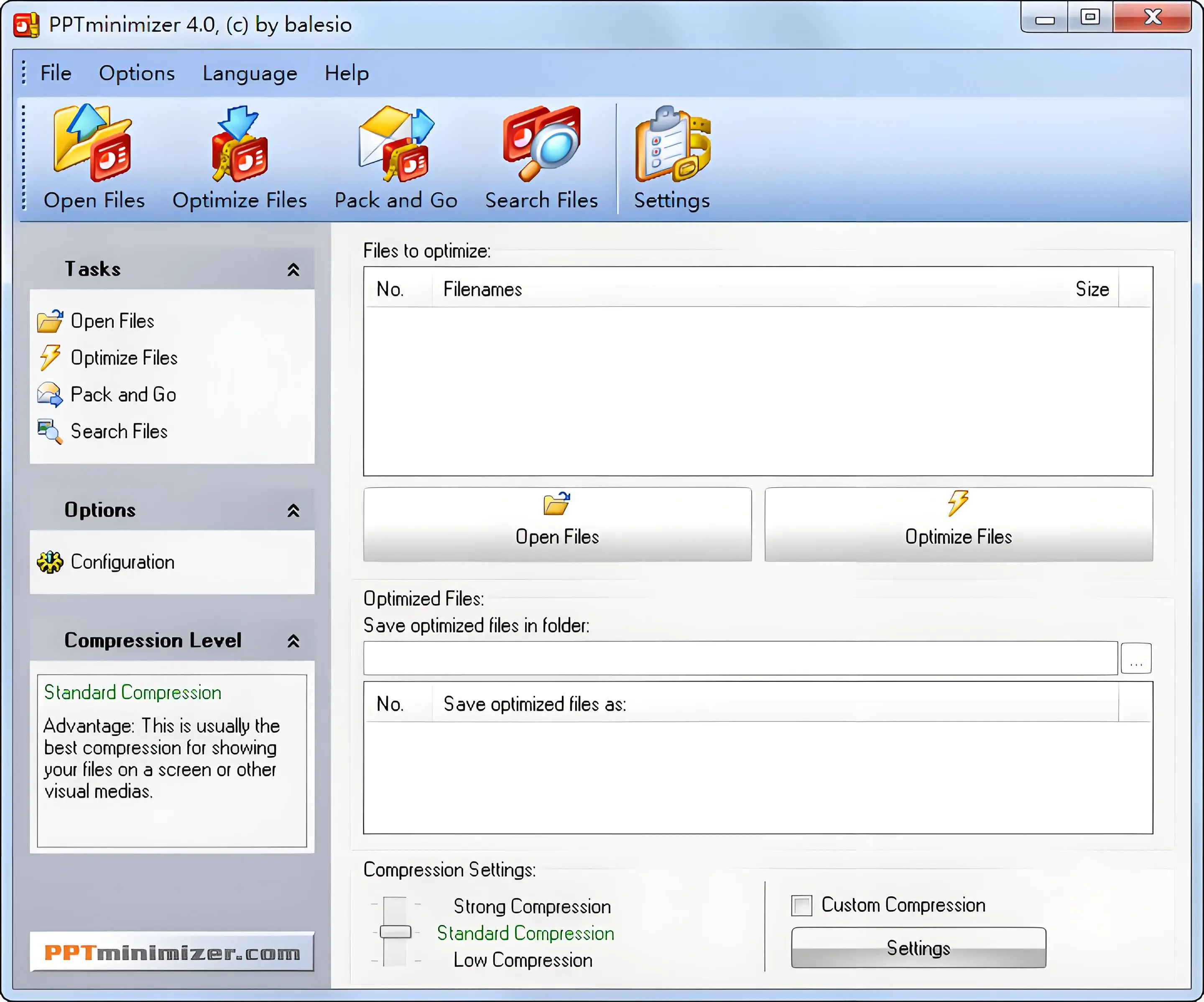Choose Pack and Go in Tasks panel

(x=122, y=395)
